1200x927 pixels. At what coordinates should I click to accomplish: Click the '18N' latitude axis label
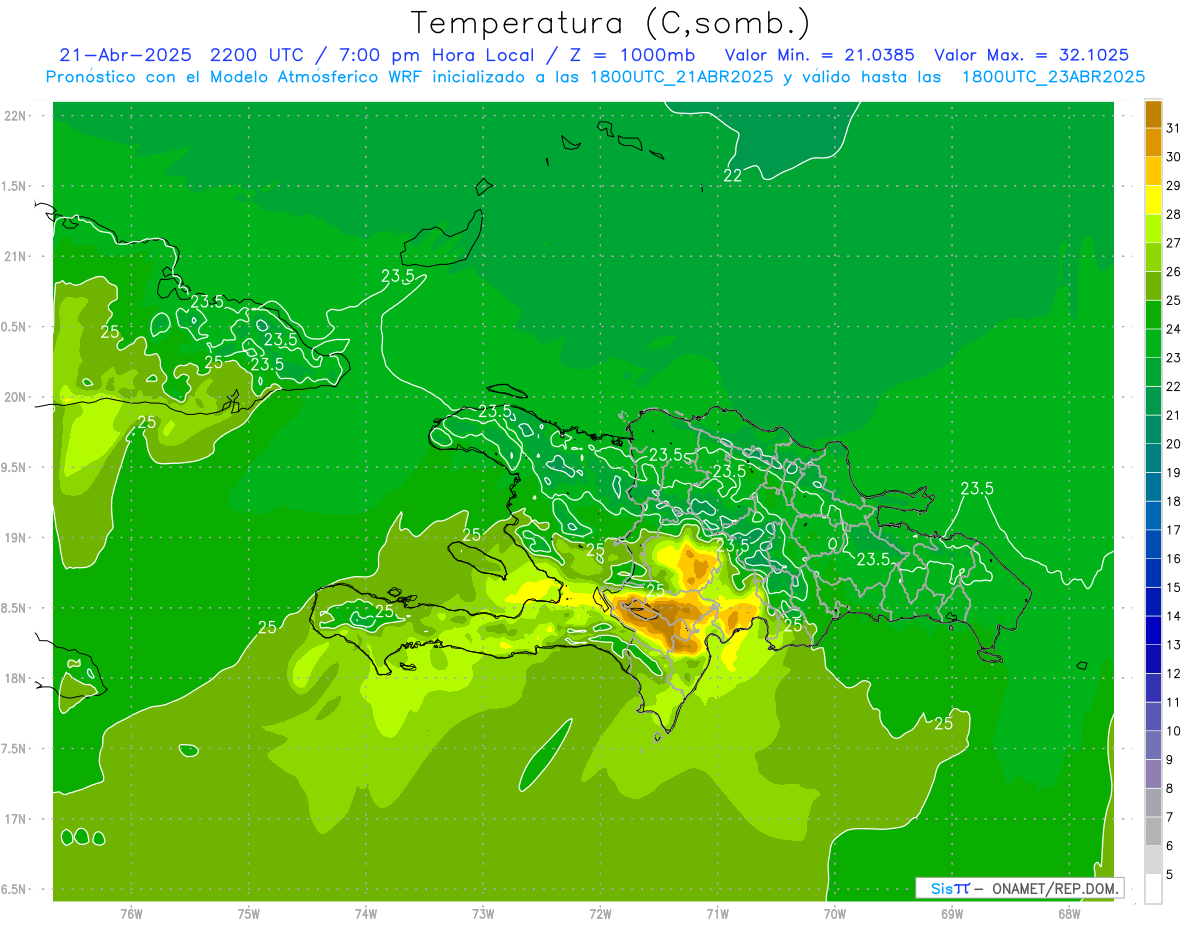pos(16,678)
